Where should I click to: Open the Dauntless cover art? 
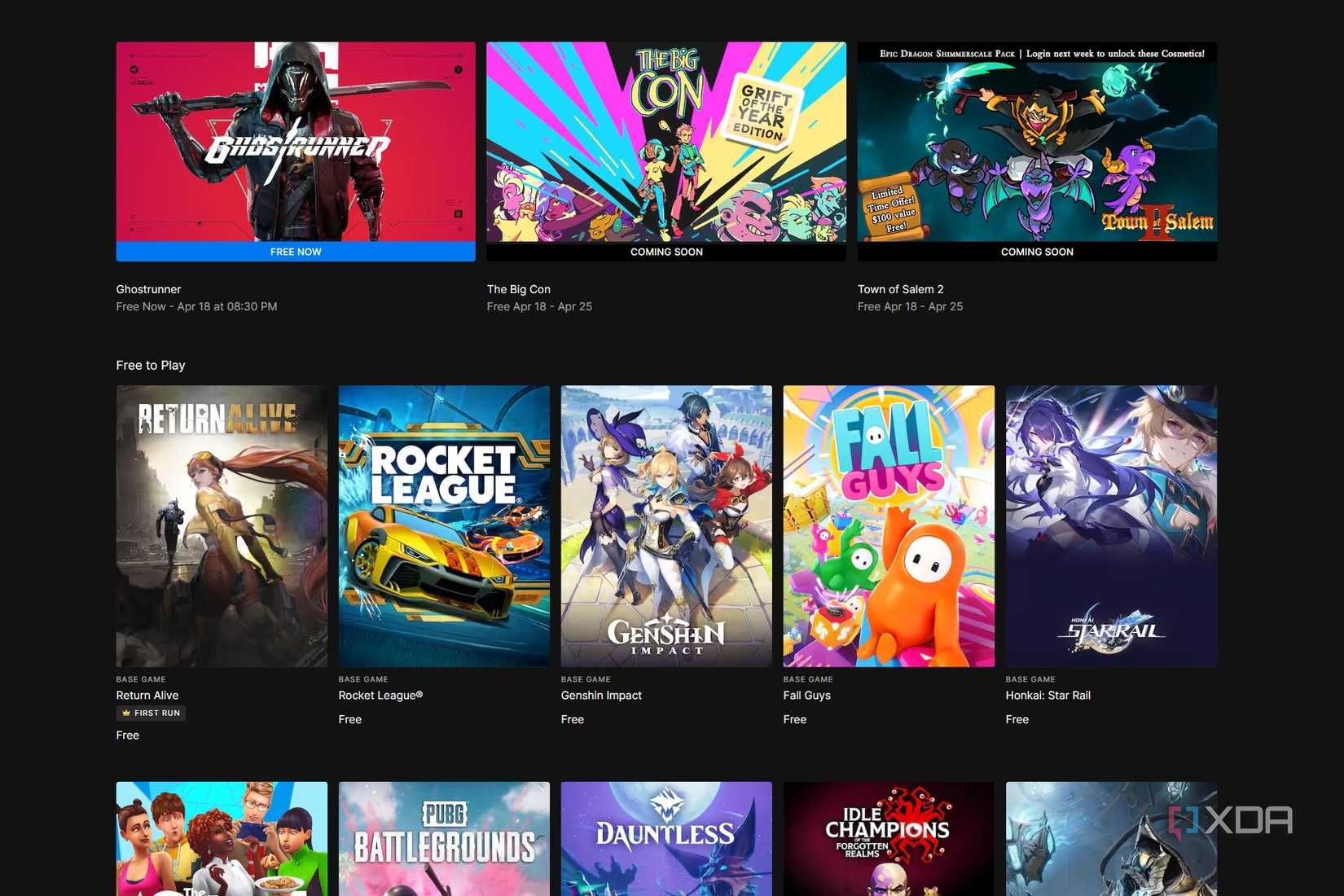(x=666, y=839)
